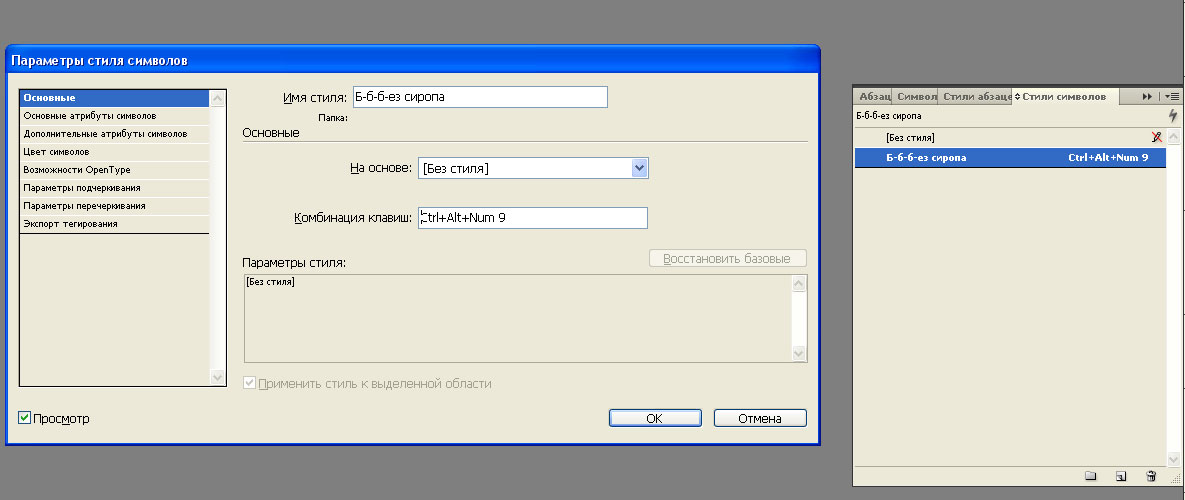Viewport: 1185px width, 500px height.
Task: Click the Имя стиля text field
Action: click(x=479, y=97)
